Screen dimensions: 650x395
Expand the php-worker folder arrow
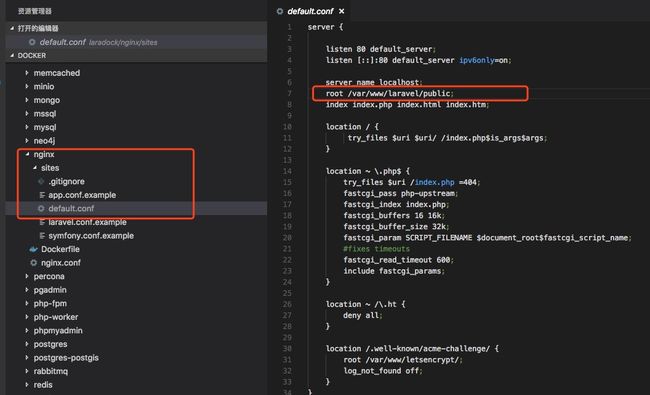coord(27,317)
